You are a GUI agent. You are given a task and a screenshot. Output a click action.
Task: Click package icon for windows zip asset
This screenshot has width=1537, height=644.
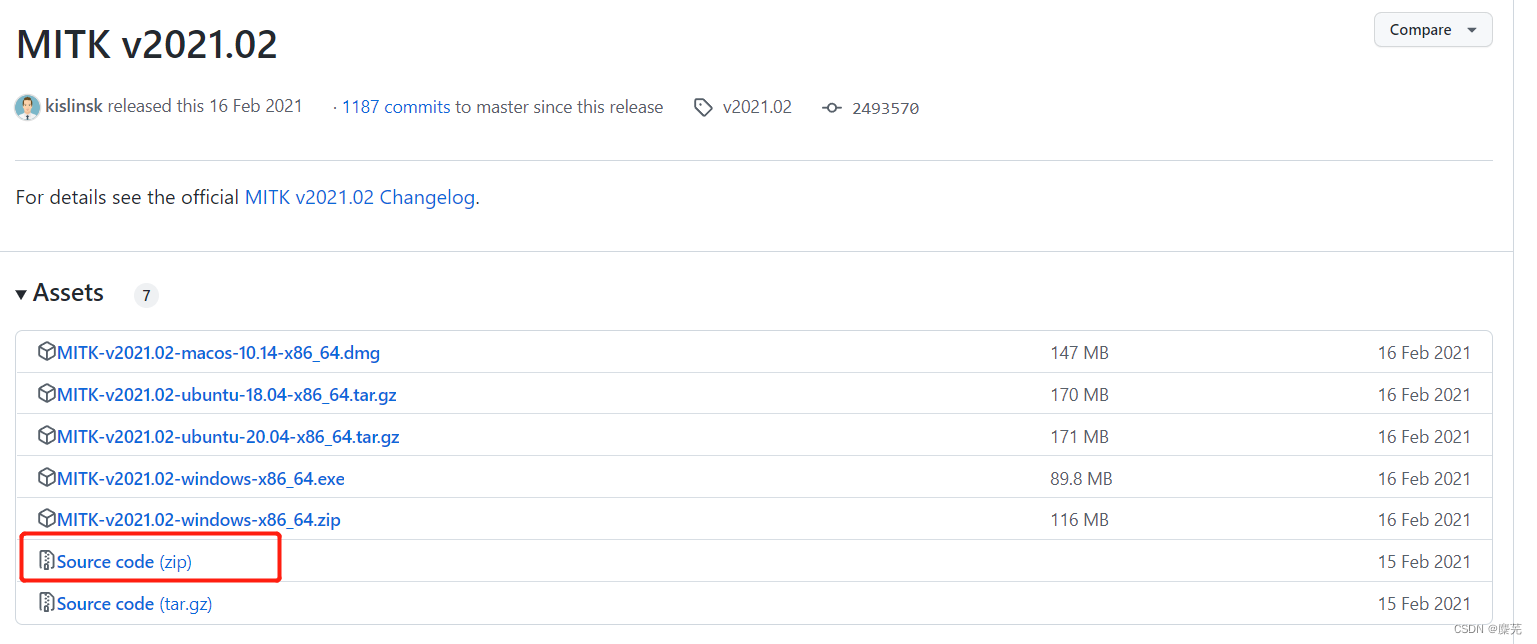[x=46, y=519]
